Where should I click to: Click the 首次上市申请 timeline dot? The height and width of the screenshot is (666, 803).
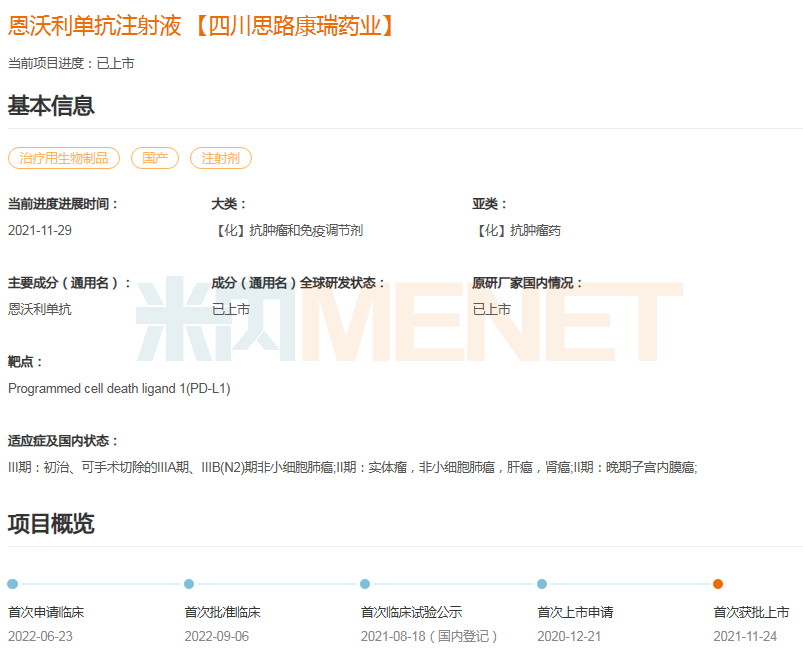(x=542, y=584)
